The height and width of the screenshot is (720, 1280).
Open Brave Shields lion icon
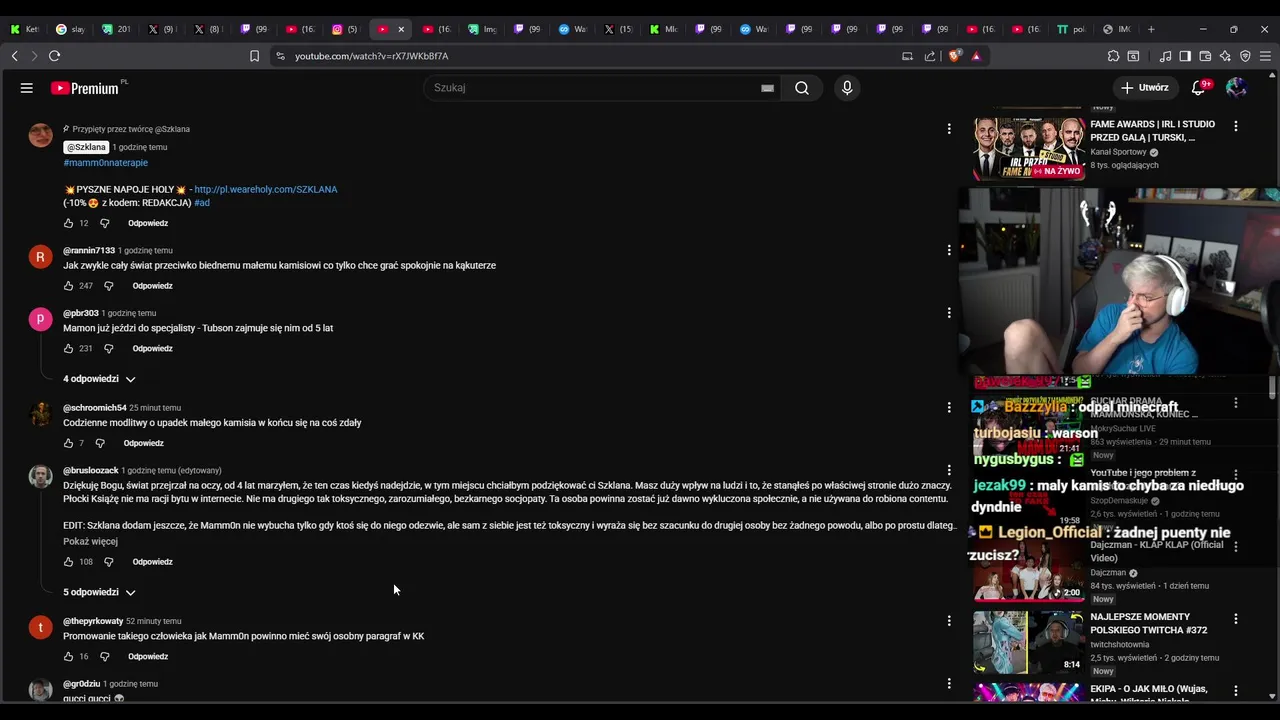click(x=954, y=56)
